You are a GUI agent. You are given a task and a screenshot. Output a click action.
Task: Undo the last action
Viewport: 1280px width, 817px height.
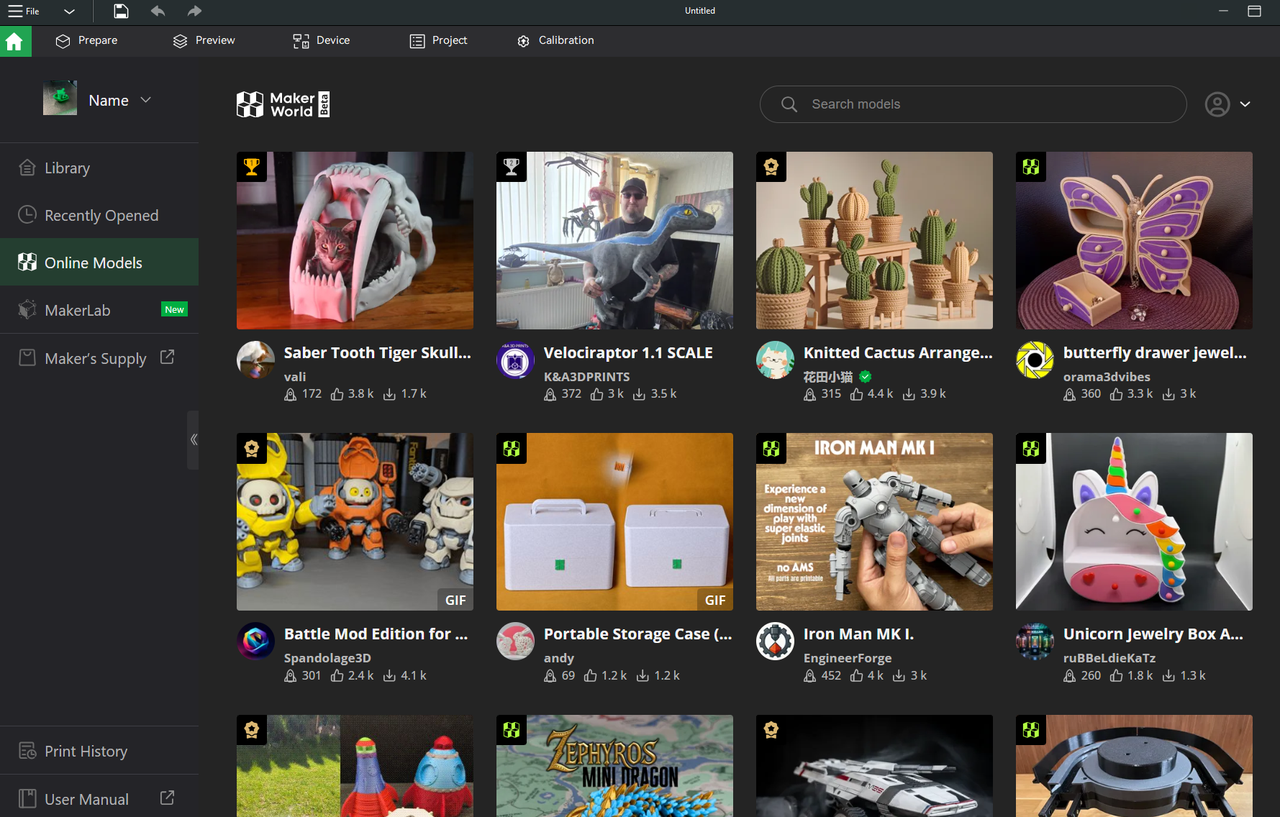[x=158, y=11]
